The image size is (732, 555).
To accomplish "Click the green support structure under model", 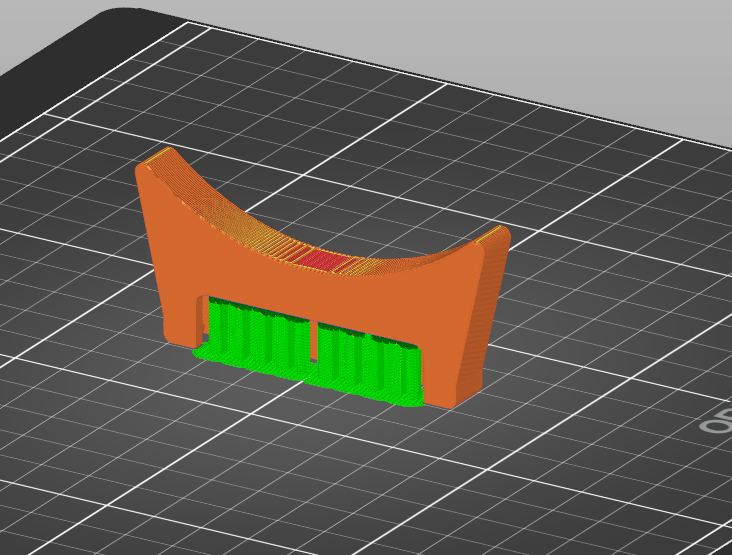I will click(308, 352).
